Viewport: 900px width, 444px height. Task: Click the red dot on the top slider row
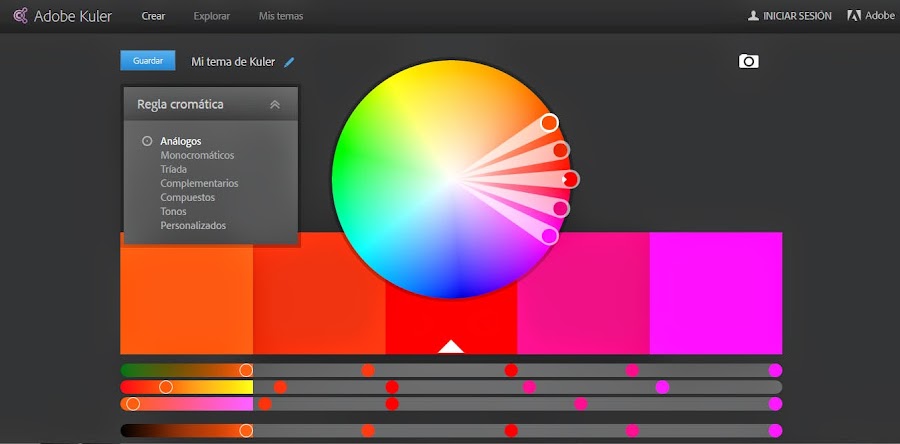coord(511,370)
